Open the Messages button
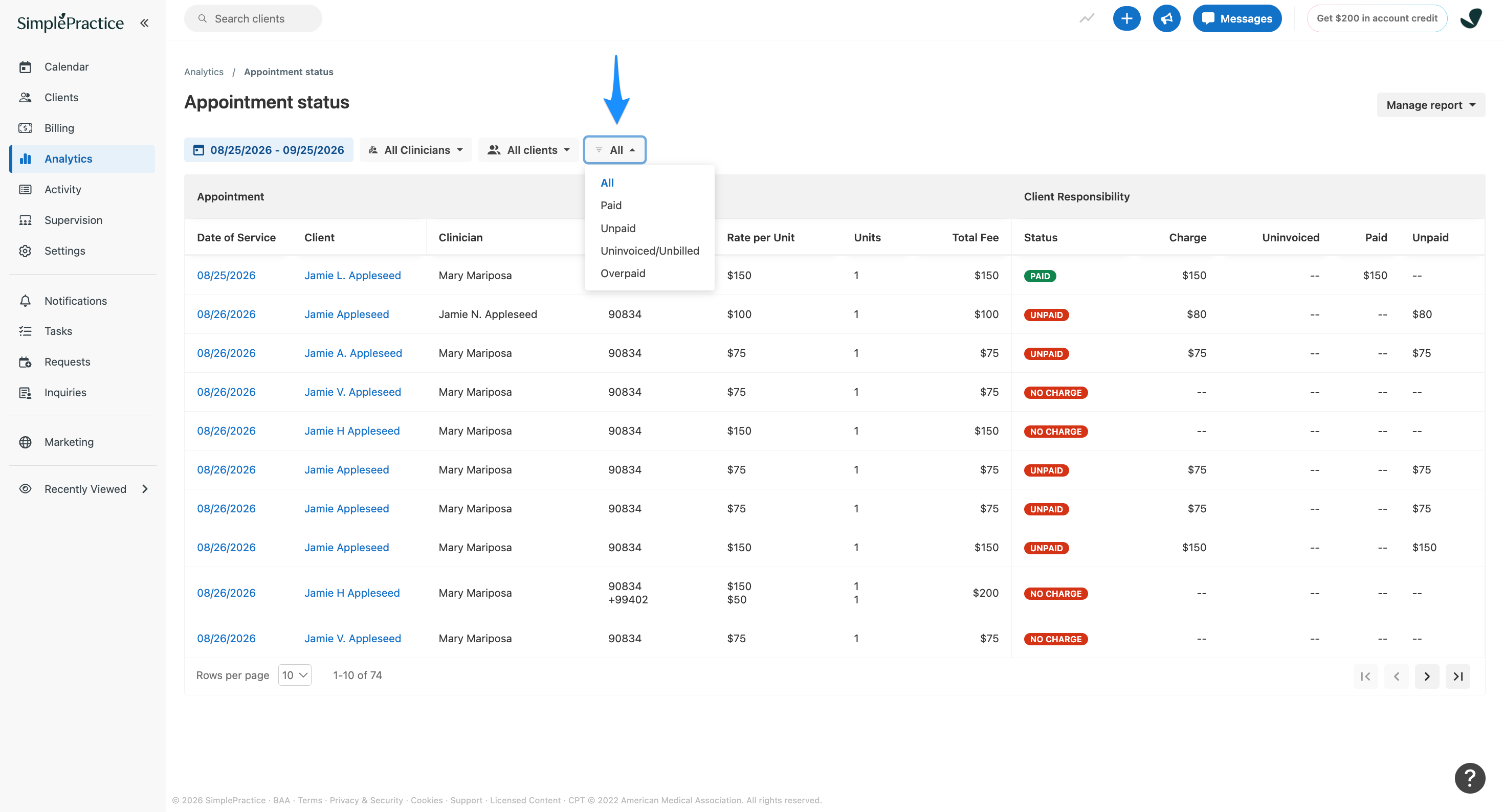1504x812 pixels. (x=1236, y=19)
